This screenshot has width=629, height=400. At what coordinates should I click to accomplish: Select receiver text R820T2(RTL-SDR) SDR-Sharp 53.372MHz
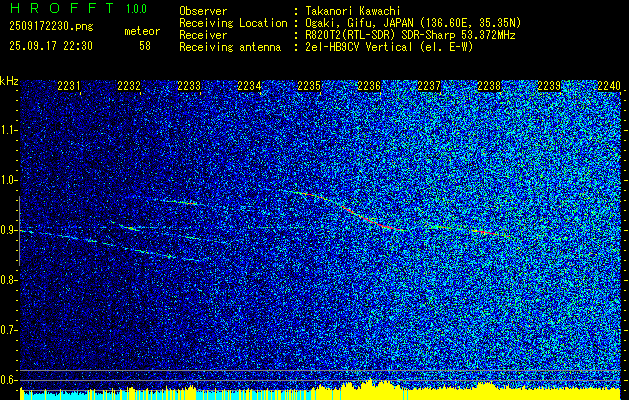(410, 35)
